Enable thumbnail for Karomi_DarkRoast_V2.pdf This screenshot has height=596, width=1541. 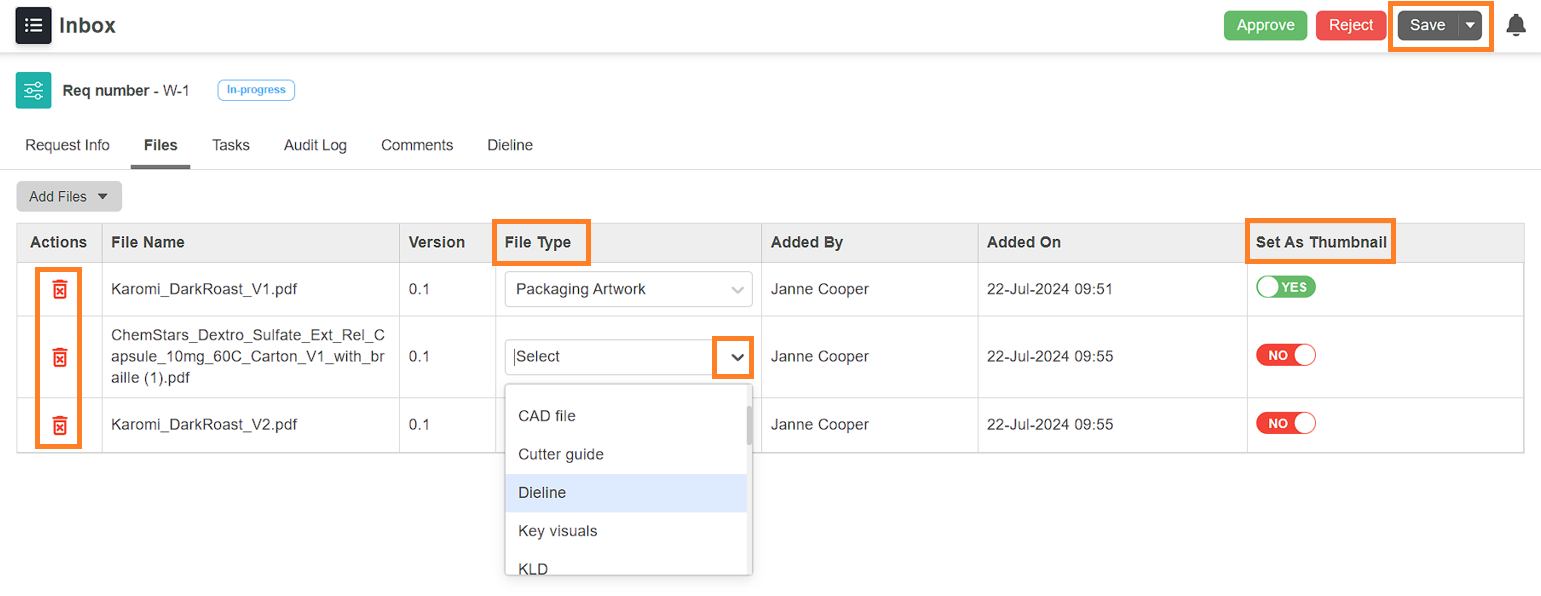point(1286,423)
